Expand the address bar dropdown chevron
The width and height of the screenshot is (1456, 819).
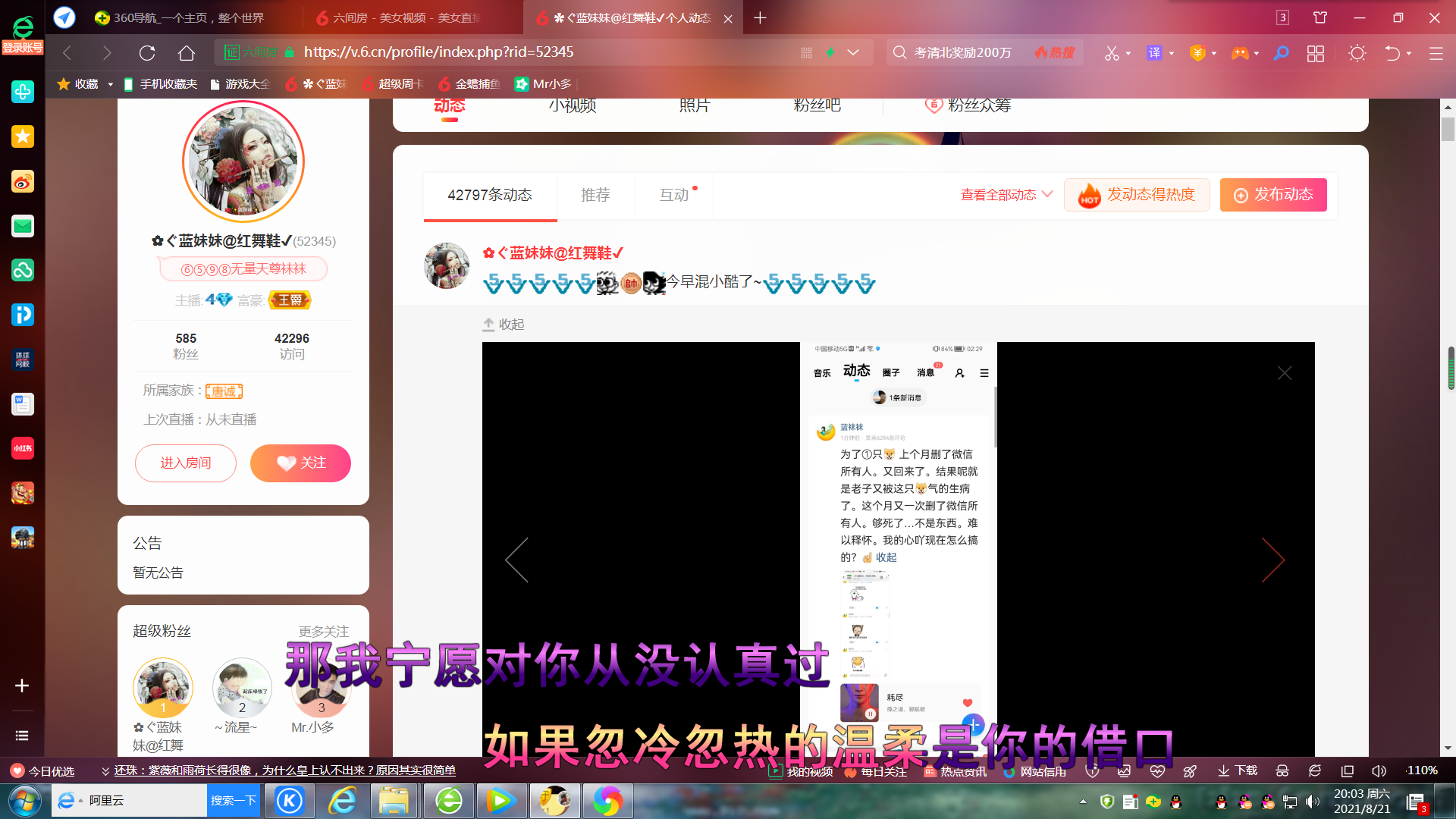853,52
